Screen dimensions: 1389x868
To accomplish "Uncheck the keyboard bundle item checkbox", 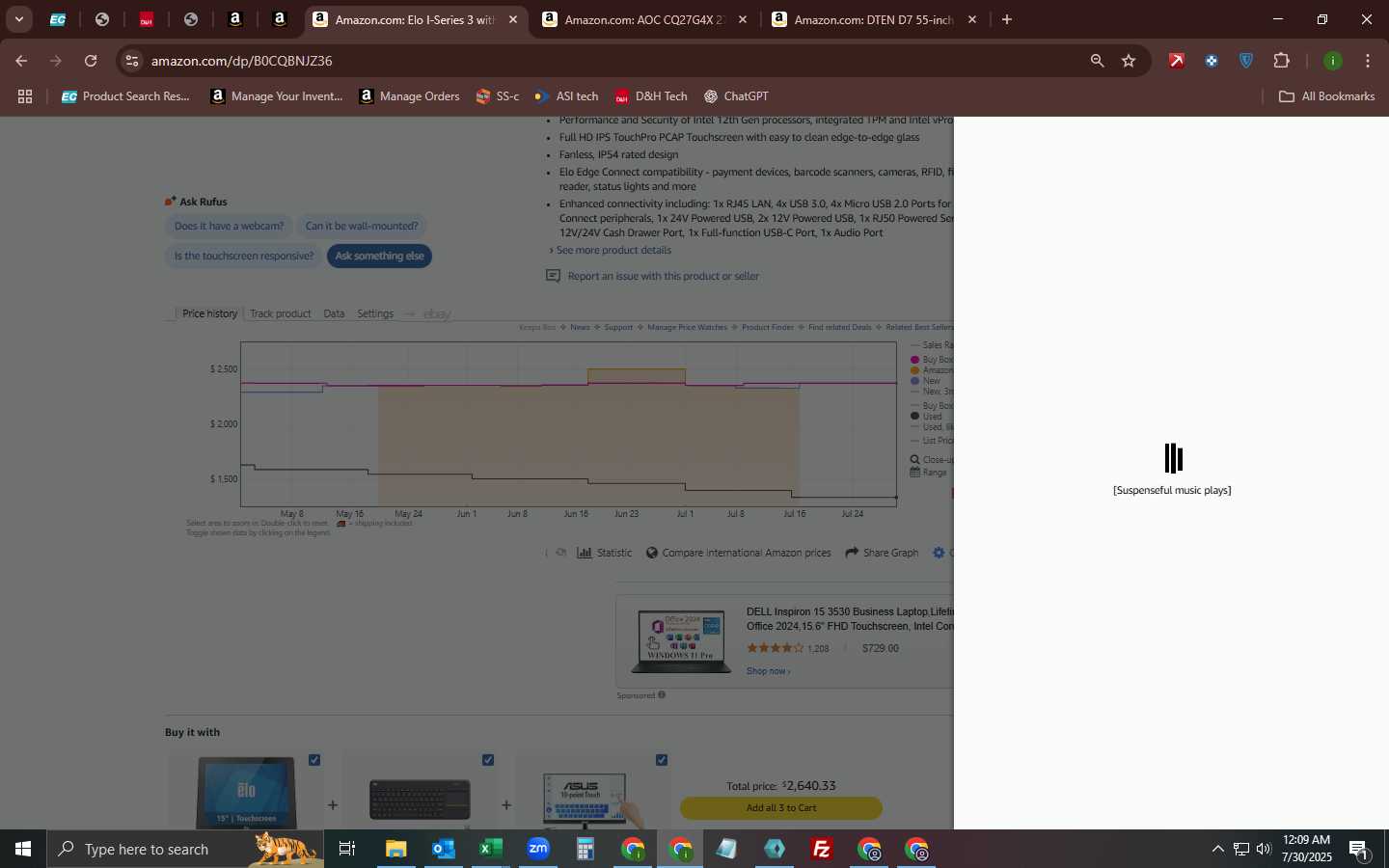I will pyautogui.click(x=488, y=760).
